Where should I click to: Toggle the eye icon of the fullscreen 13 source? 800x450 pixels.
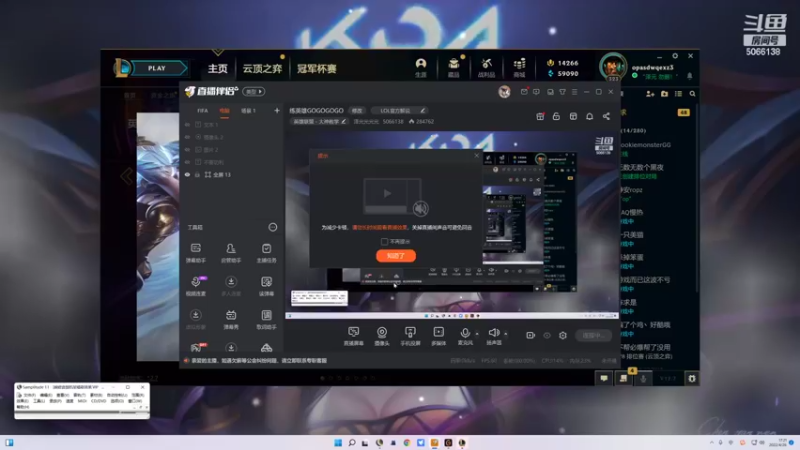click(187, 174)
